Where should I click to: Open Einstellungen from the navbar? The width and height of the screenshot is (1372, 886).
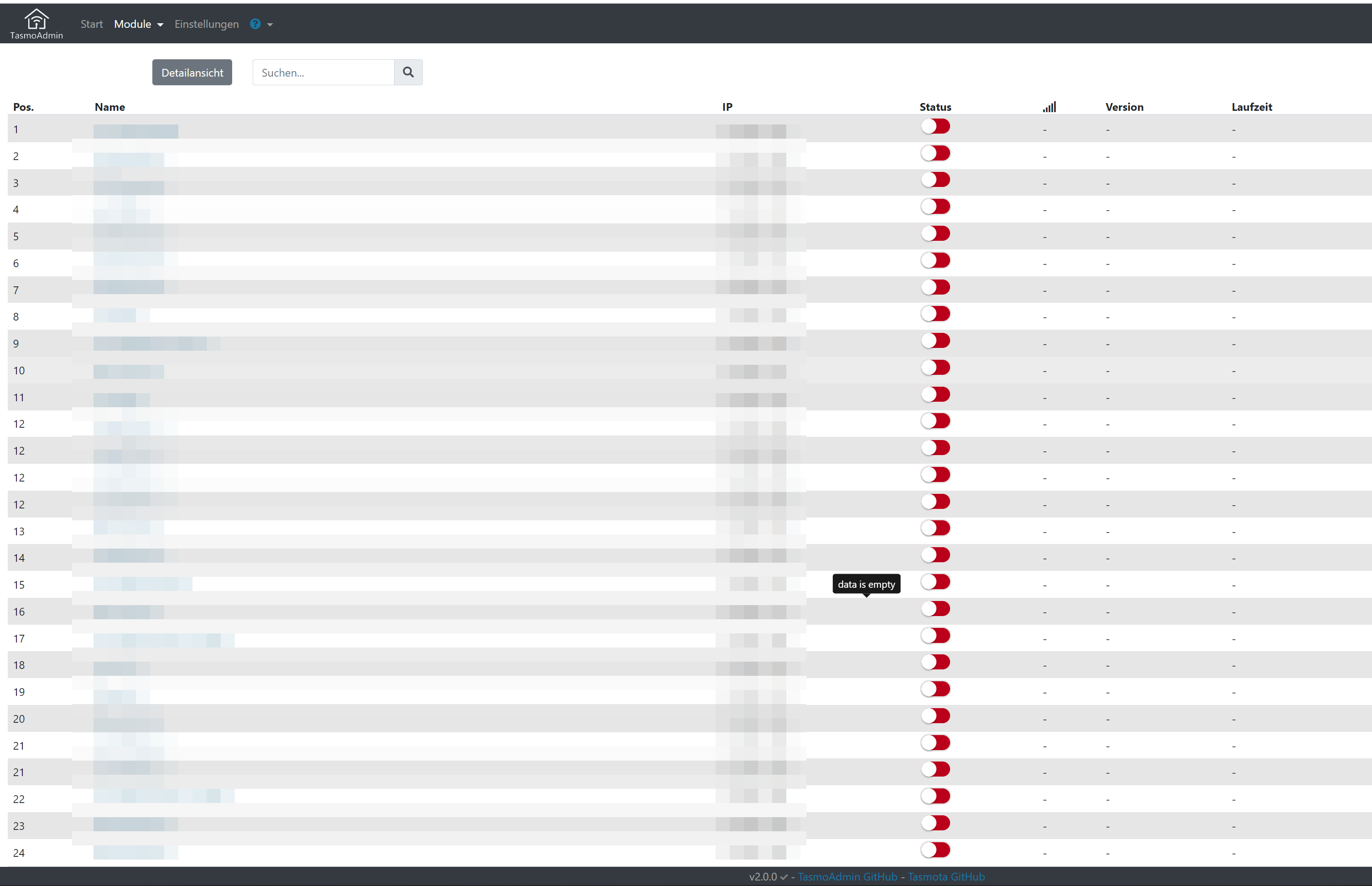[x=207, y=24]
